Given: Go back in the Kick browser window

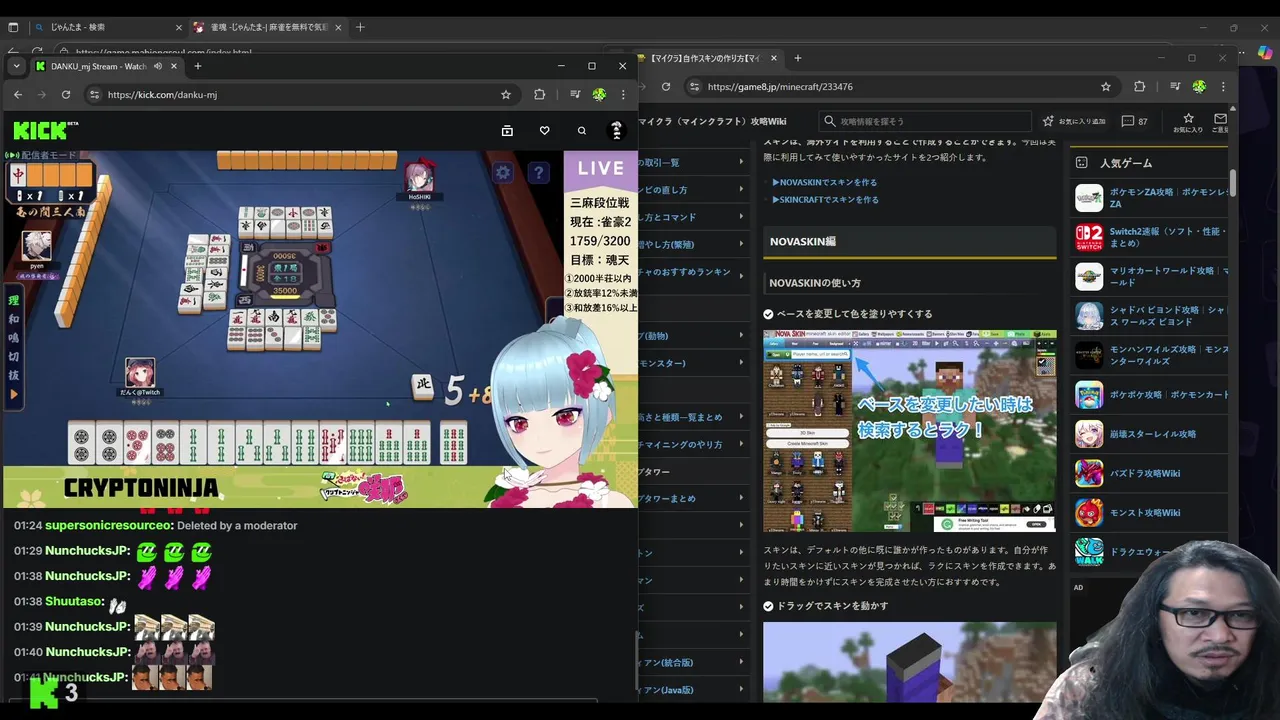Looking at the screenshot, I should (18, 94).
